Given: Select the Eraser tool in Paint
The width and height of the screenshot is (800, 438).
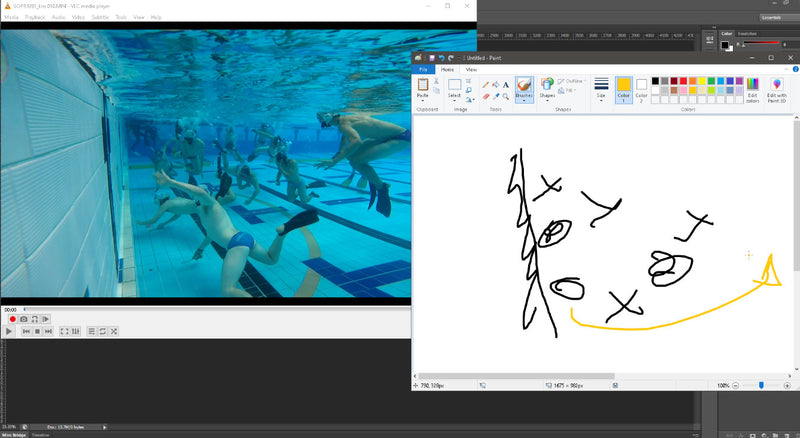Looking at the screenshot, I should (x=486, y=96).
